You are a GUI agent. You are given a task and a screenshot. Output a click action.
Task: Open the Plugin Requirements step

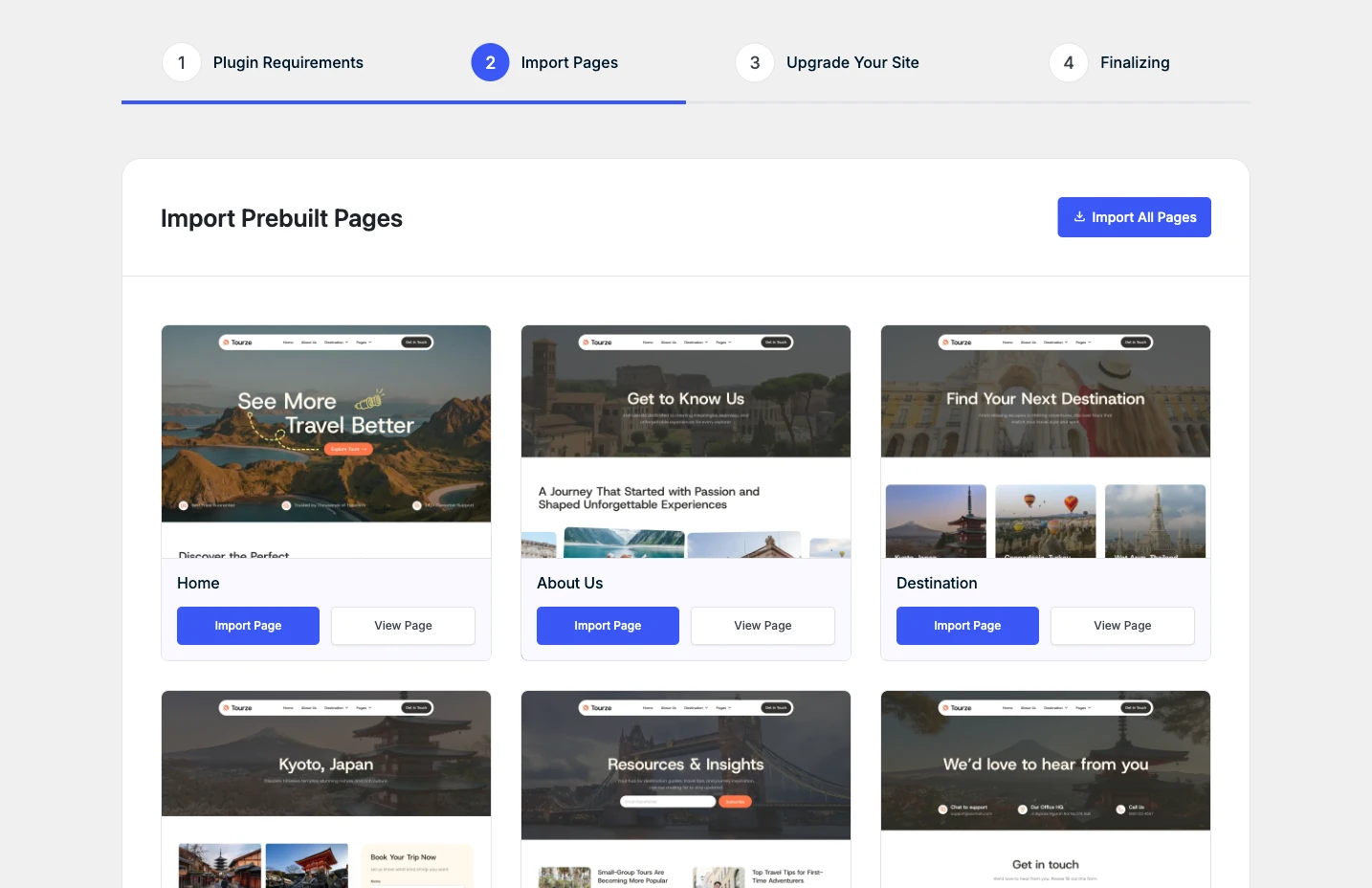coord(288,63)
